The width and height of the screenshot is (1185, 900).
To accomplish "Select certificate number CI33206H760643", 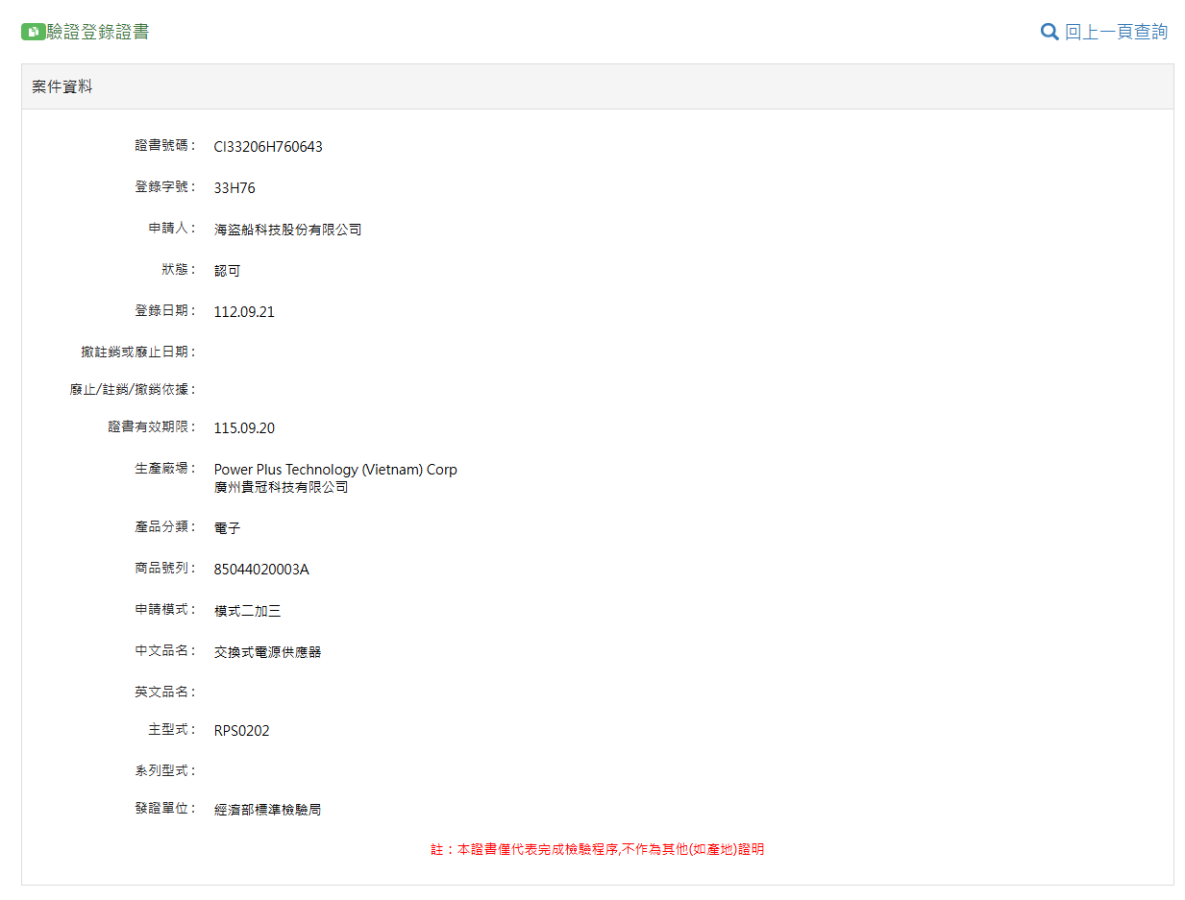I will 268,147.
